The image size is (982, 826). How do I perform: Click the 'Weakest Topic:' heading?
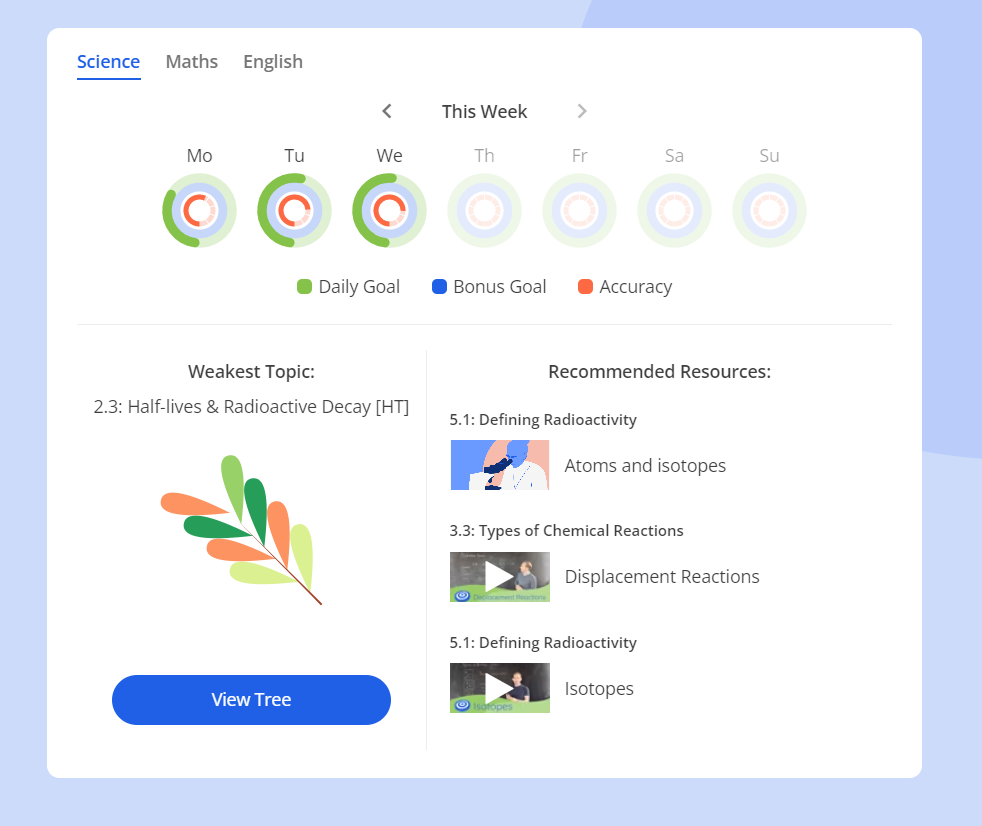point(251,372)
